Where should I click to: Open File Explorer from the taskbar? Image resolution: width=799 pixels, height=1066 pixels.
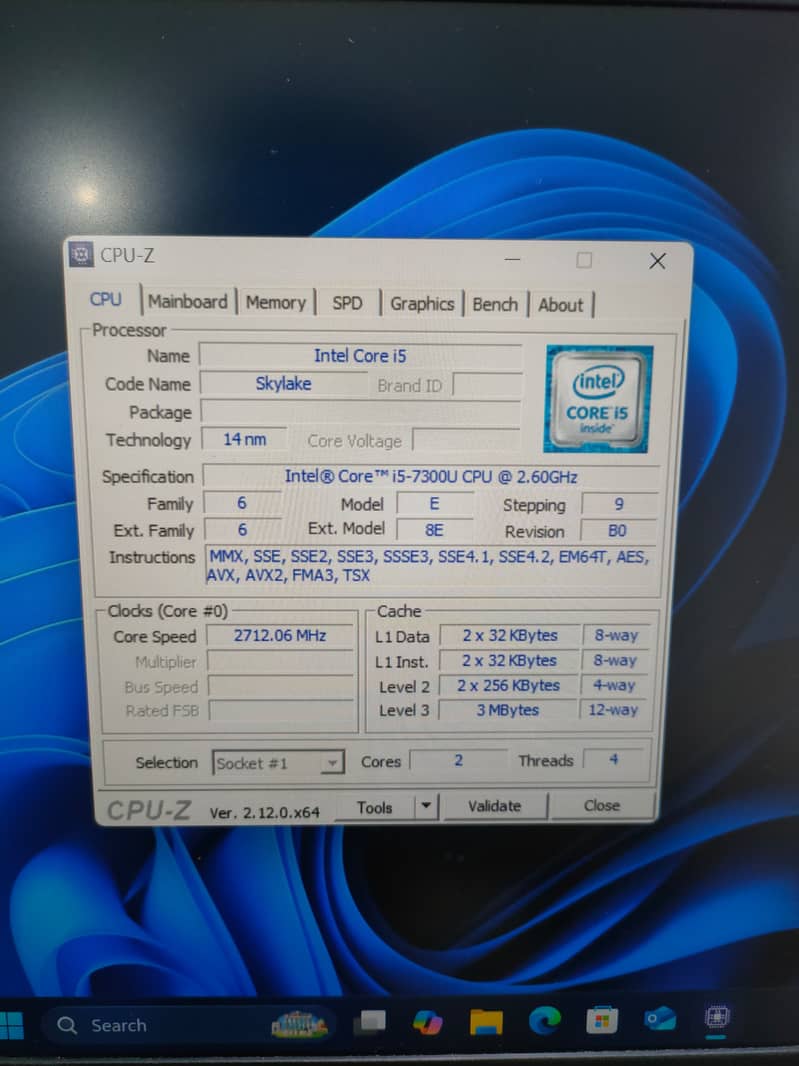click(486, 1021)
